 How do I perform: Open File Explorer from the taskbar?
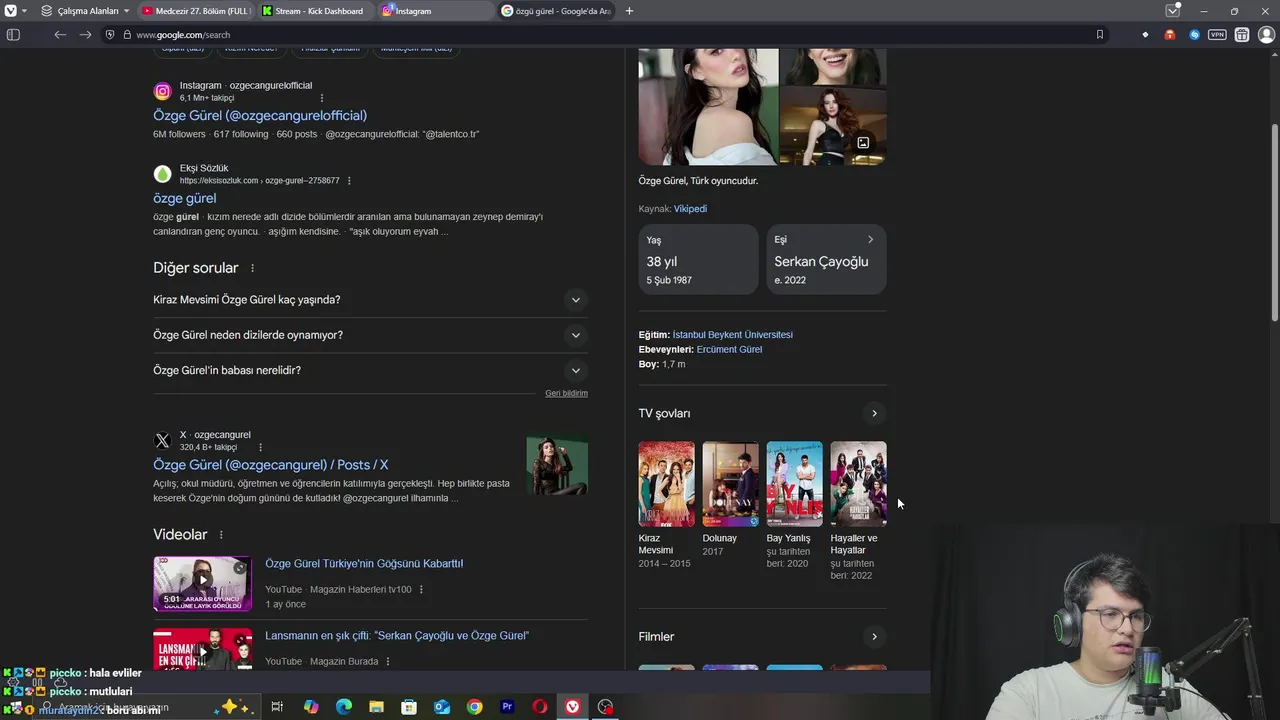[376, 707]
